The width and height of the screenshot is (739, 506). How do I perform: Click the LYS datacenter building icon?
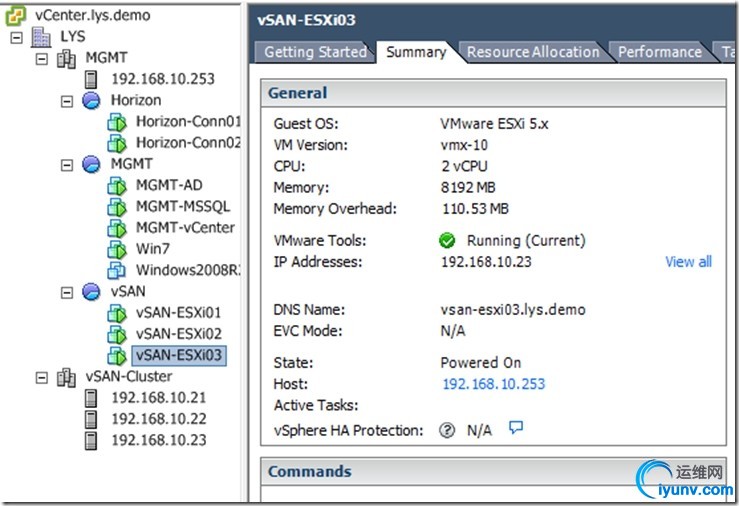[x=41, y=37]
